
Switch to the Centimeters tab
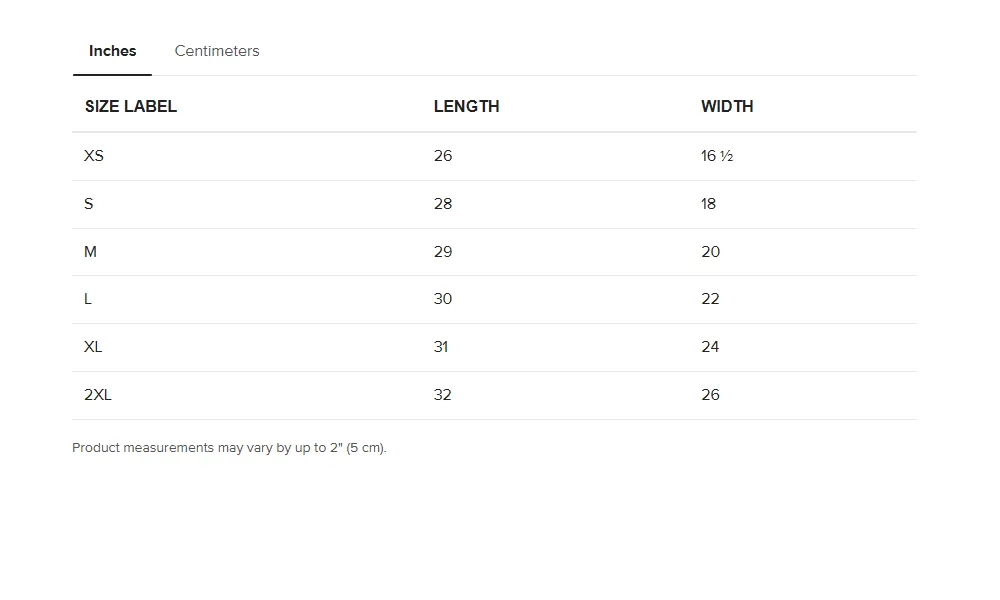coord(217,51)
